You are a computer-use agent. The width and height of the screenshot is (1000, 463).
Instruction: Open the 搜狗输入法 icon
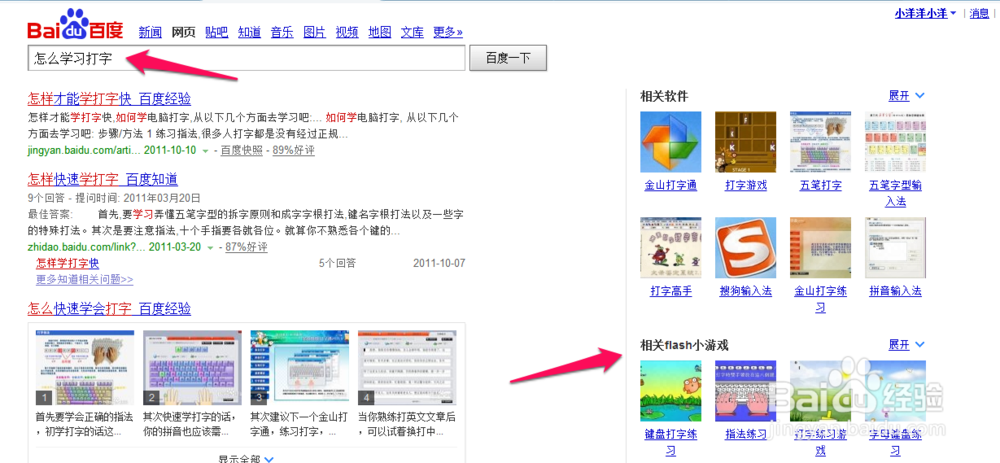point(746,247)
